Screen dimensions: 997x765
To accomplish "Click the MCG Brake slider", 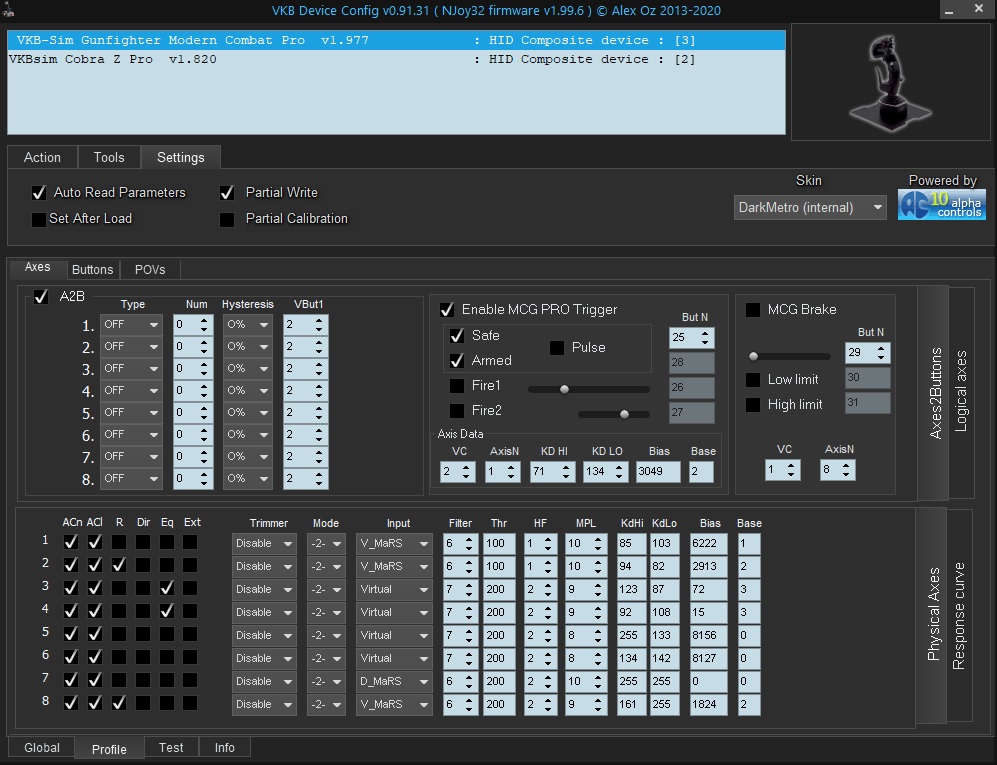I will pyautogui.click(x=790, y=356).
